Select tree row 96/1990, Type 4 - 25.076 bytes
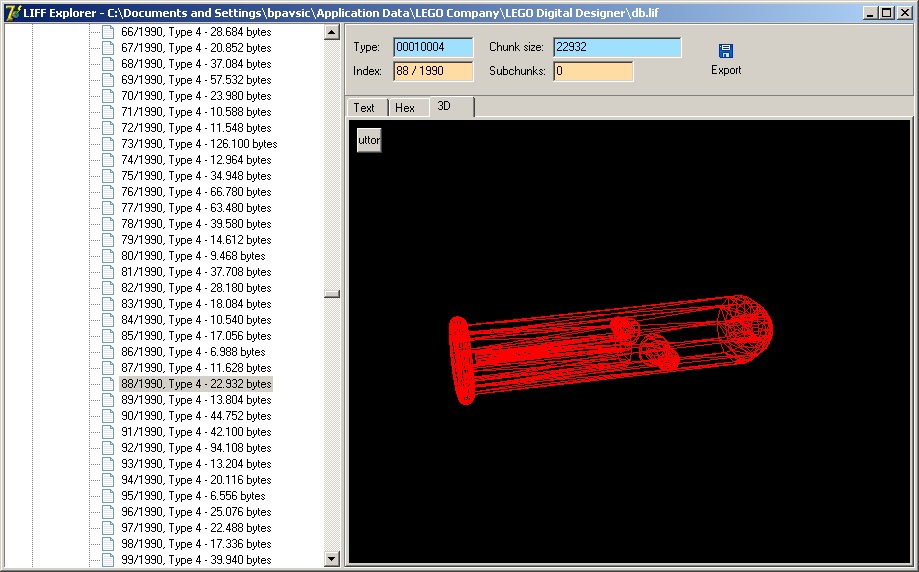The height and width of the screenshot is (572, 919). pyautogui.click(x=196, y=512)
